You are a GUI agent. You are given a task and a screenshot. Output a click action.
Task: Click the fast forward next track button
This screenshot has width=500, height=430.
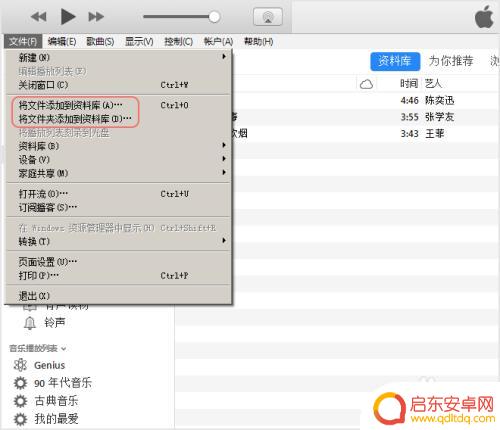tap(96, 17)
